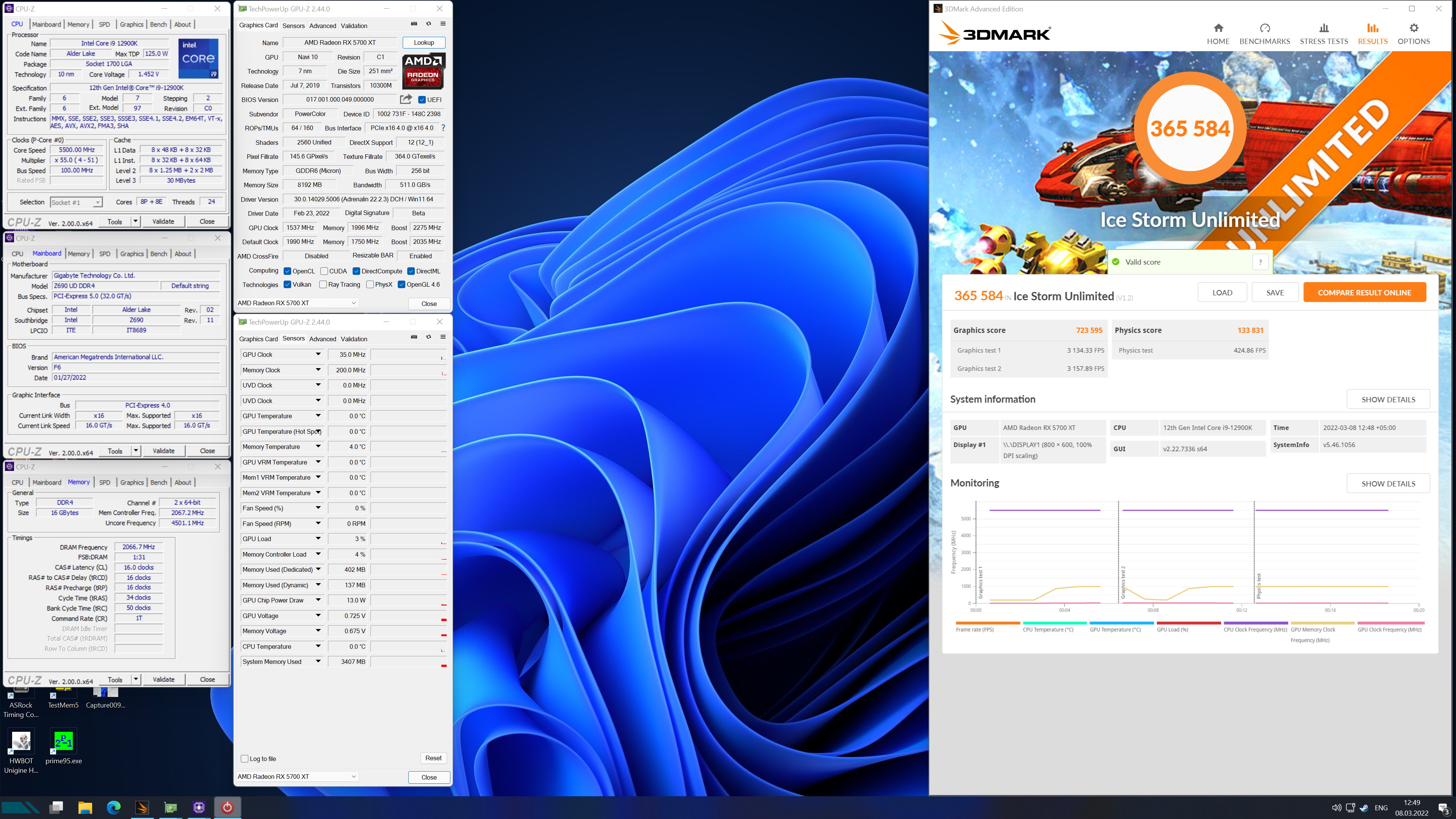Open GPU selector dropdown in top GPU-Z window
Screen dimensions: 1456x819
[297, 303]
